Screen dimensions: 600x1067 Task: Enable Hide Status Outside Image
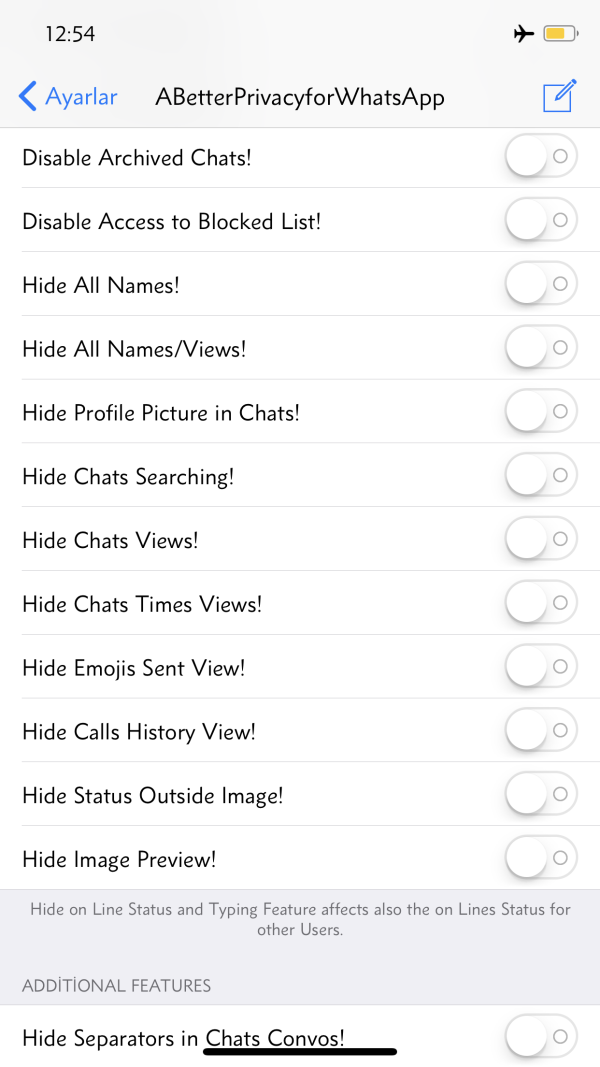541,795
